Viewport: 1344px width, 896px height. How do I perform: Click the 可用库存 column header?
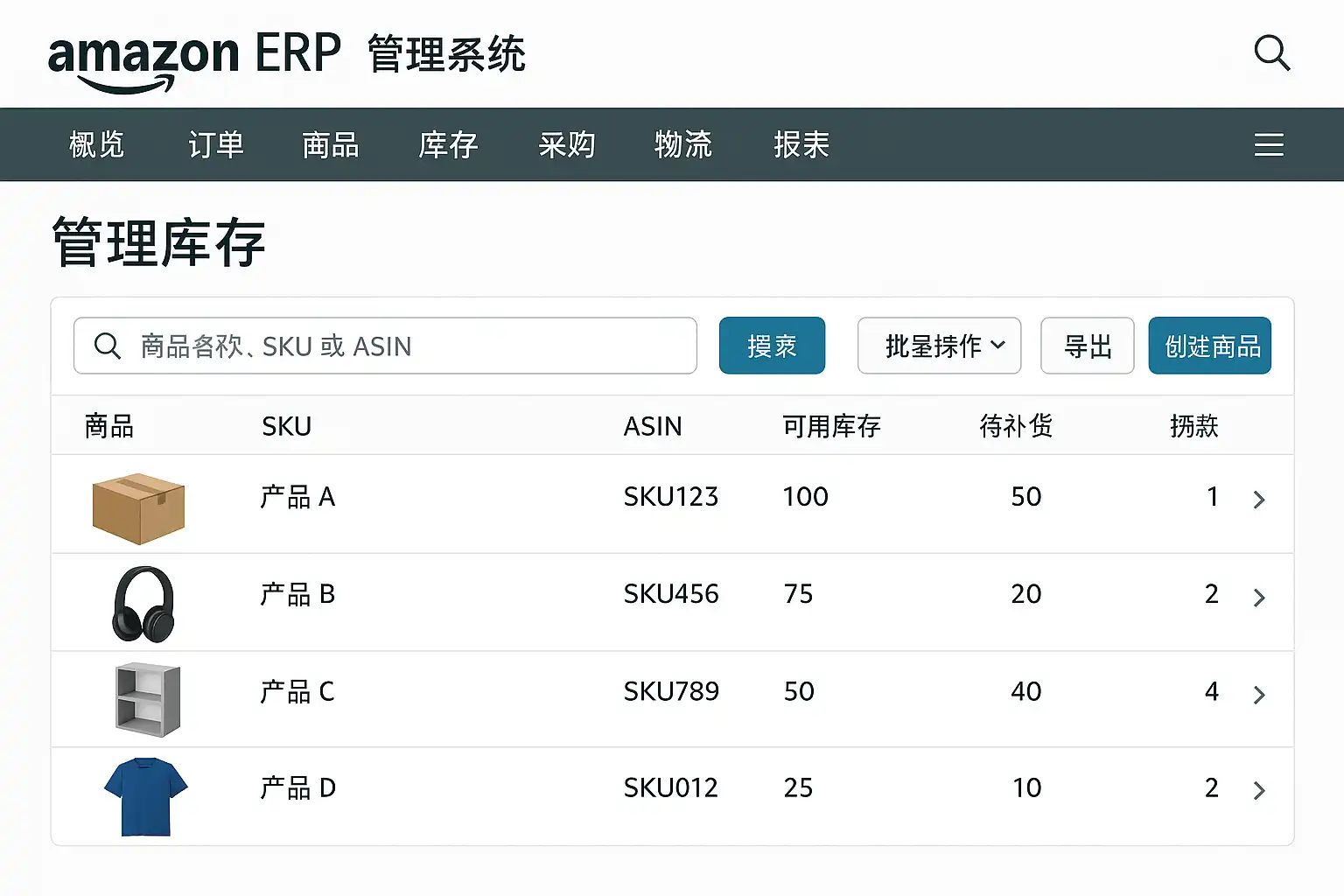pyautogui.click(x=831, y=426)
